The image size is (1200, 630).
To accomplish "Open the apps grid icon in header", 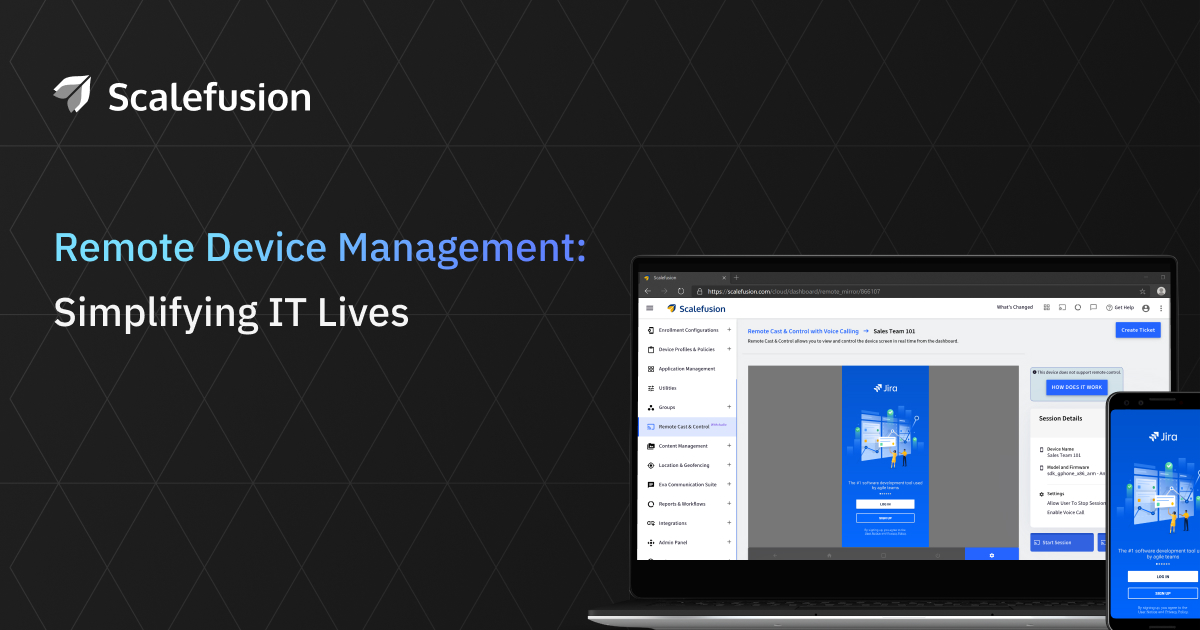I will pos(1046,308).
